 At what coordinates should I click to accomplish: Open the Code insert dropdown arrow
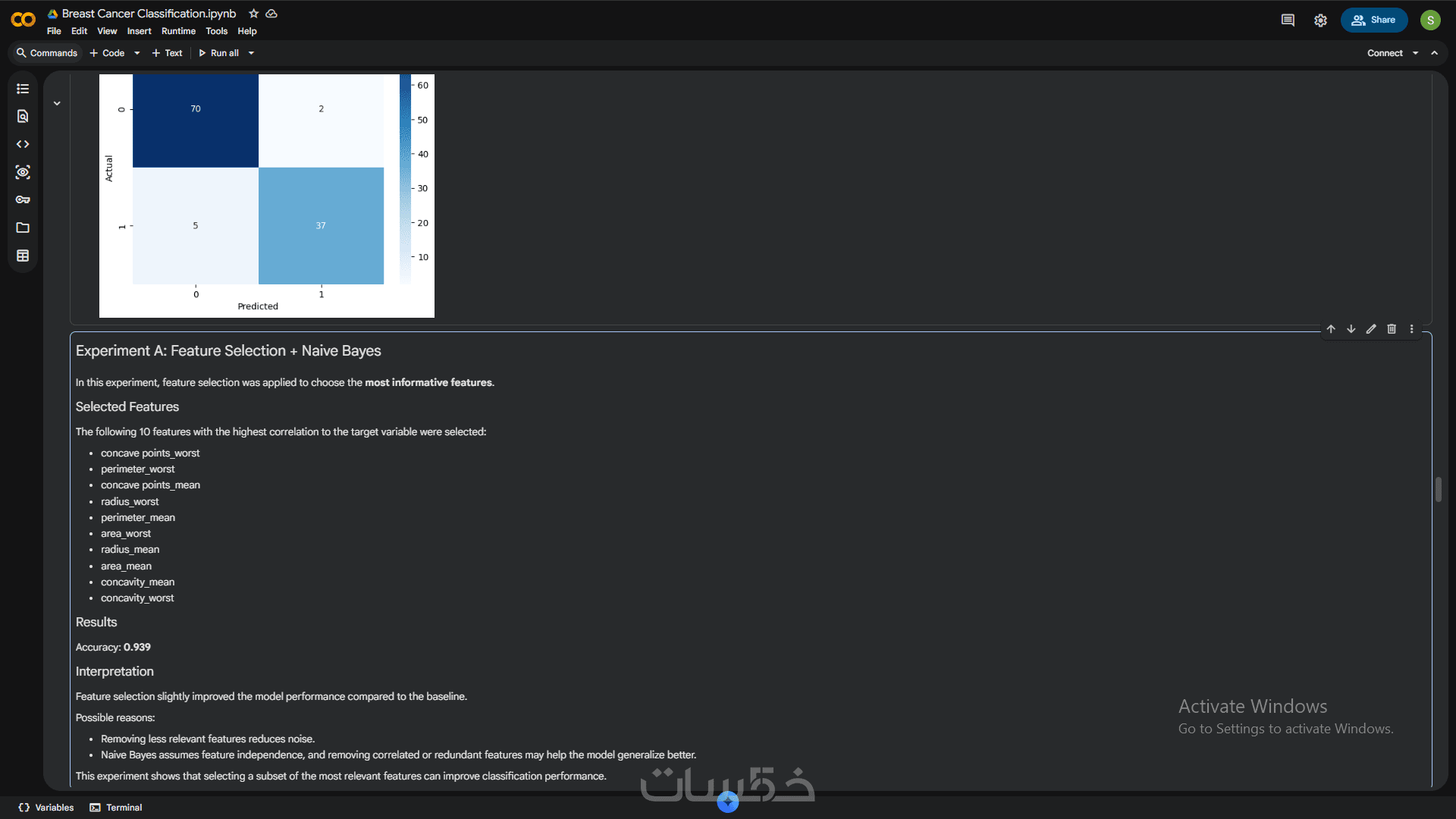[137, 53]
